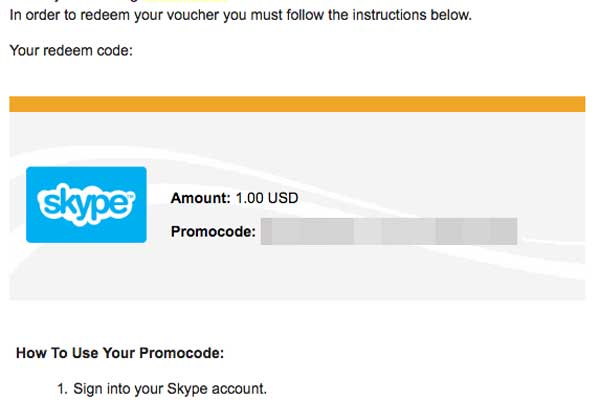Viewport: 600px width, 400px height.
Task: Click the numeral 1. list marker
Action: click(x=62, y=389)
